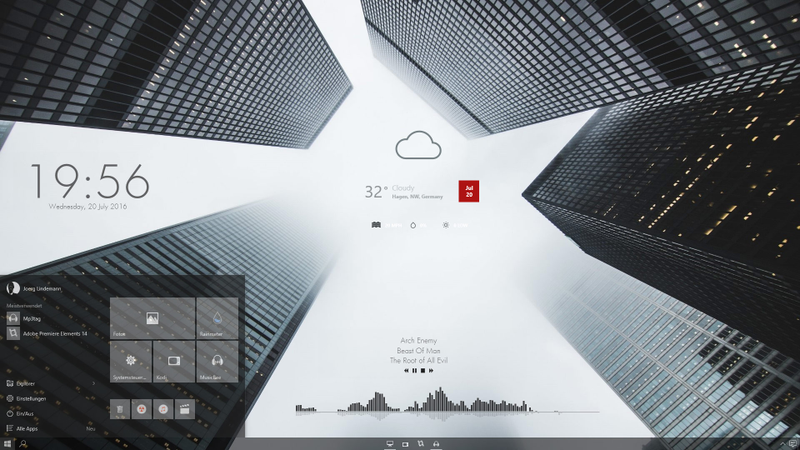Viewport: 800px width, 450px height.
Task: Launch the Rainmeter tile
Action: pos(217,318)
